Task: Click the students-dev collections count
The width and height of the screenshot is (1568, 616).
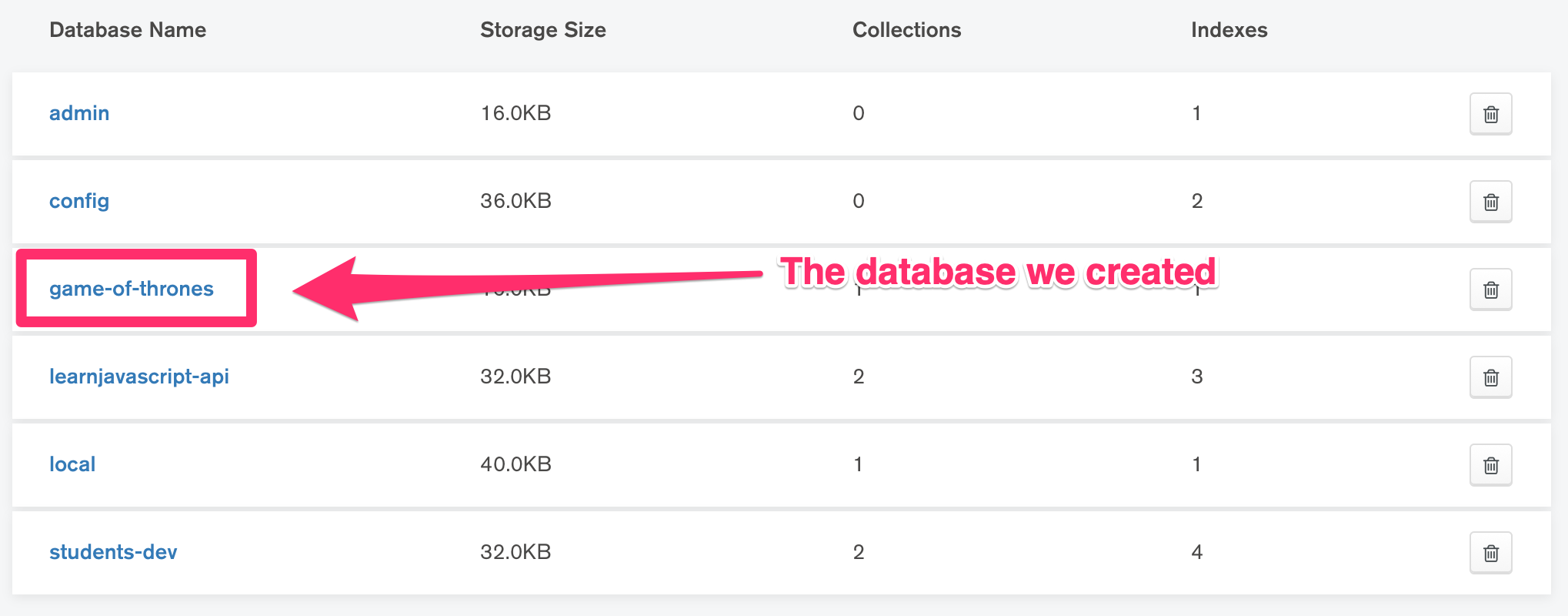Action: (859, 552)
